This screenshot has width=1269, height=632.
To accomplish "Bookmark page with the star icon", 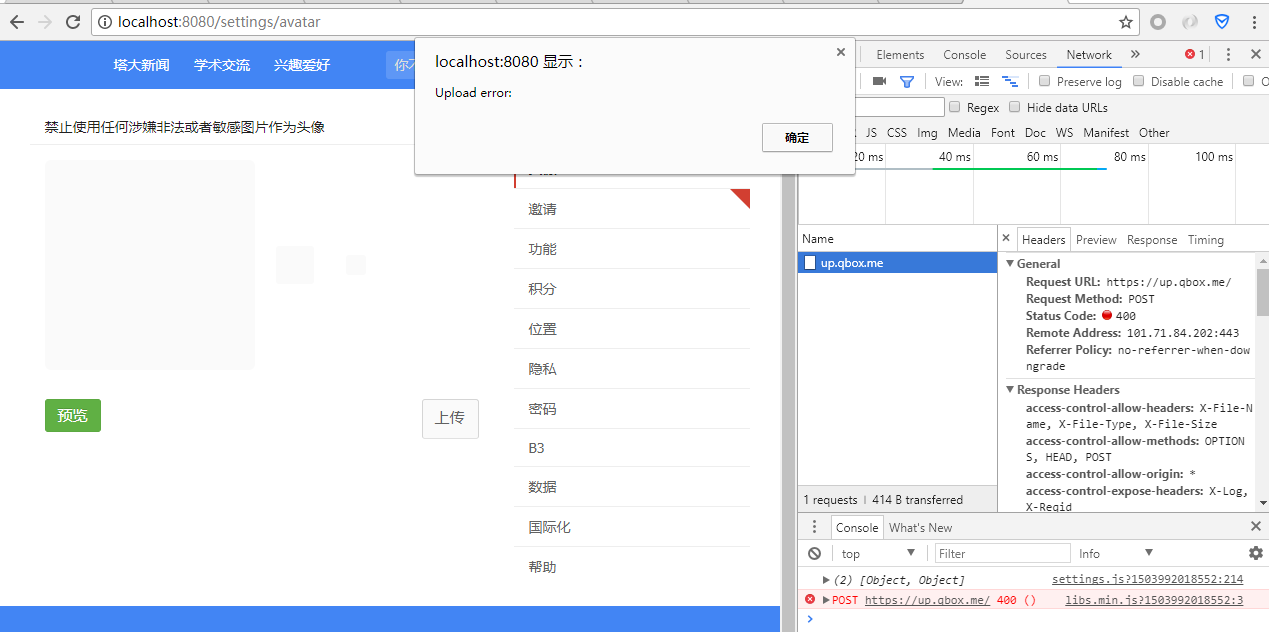I will [x=1126, y=21].
